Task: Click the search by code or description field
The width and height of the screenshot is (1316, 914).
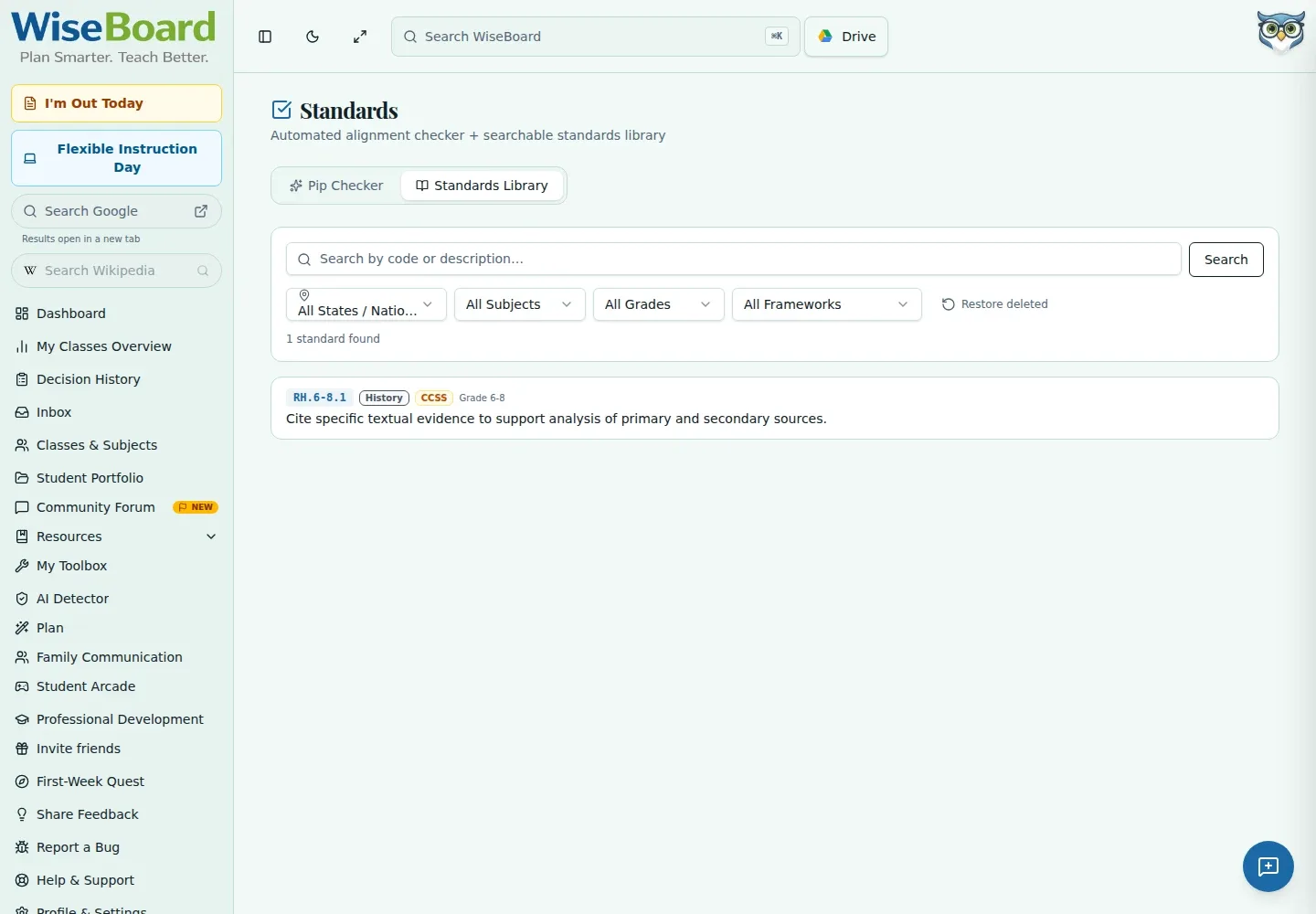Action: point(734,259)
